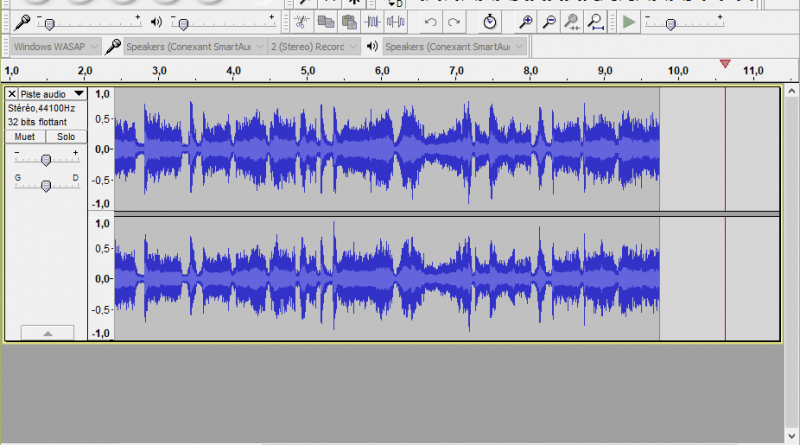Fit the selection to window width
The height and width of the screenshot is (445, 800).
point(571,21)
